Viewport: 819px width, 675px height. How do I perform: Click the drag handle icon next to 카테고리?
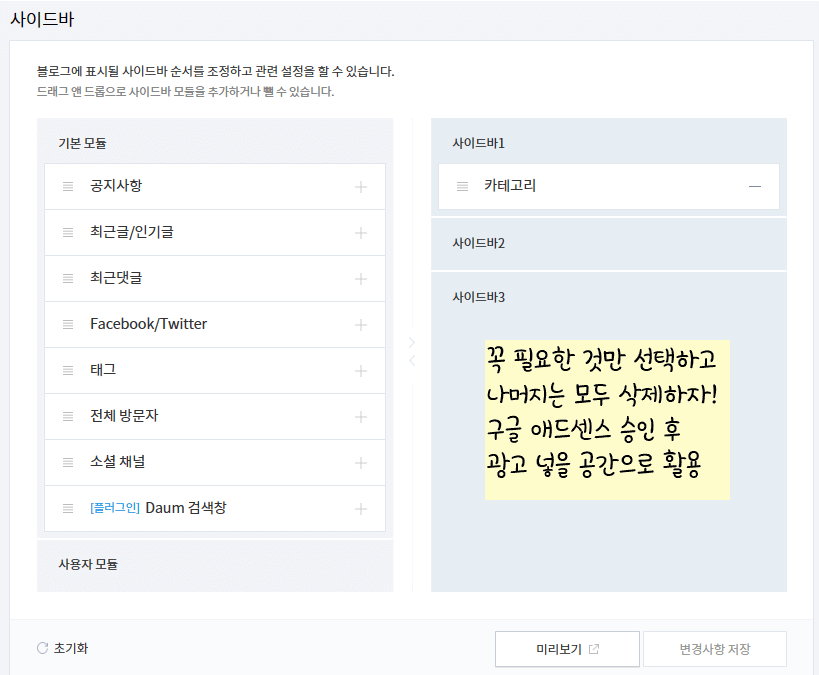[x=461, y=186]
